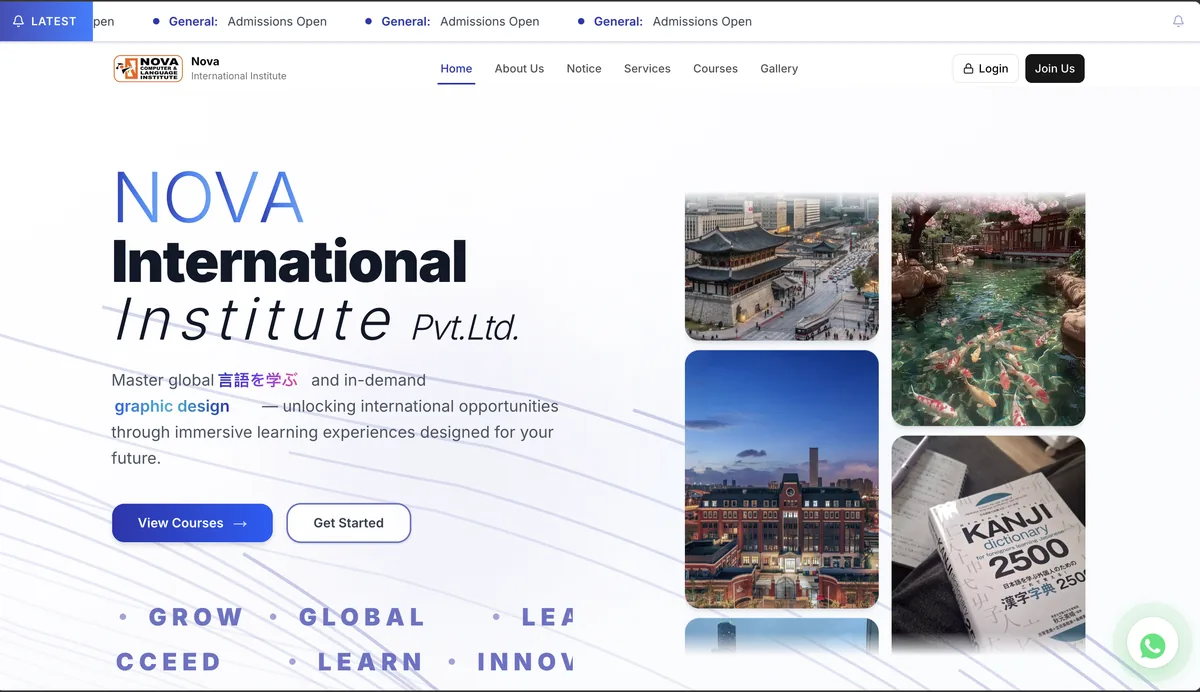Click the 'LEARN' marquee word
1200x692 pixels.
coord(370,662)
